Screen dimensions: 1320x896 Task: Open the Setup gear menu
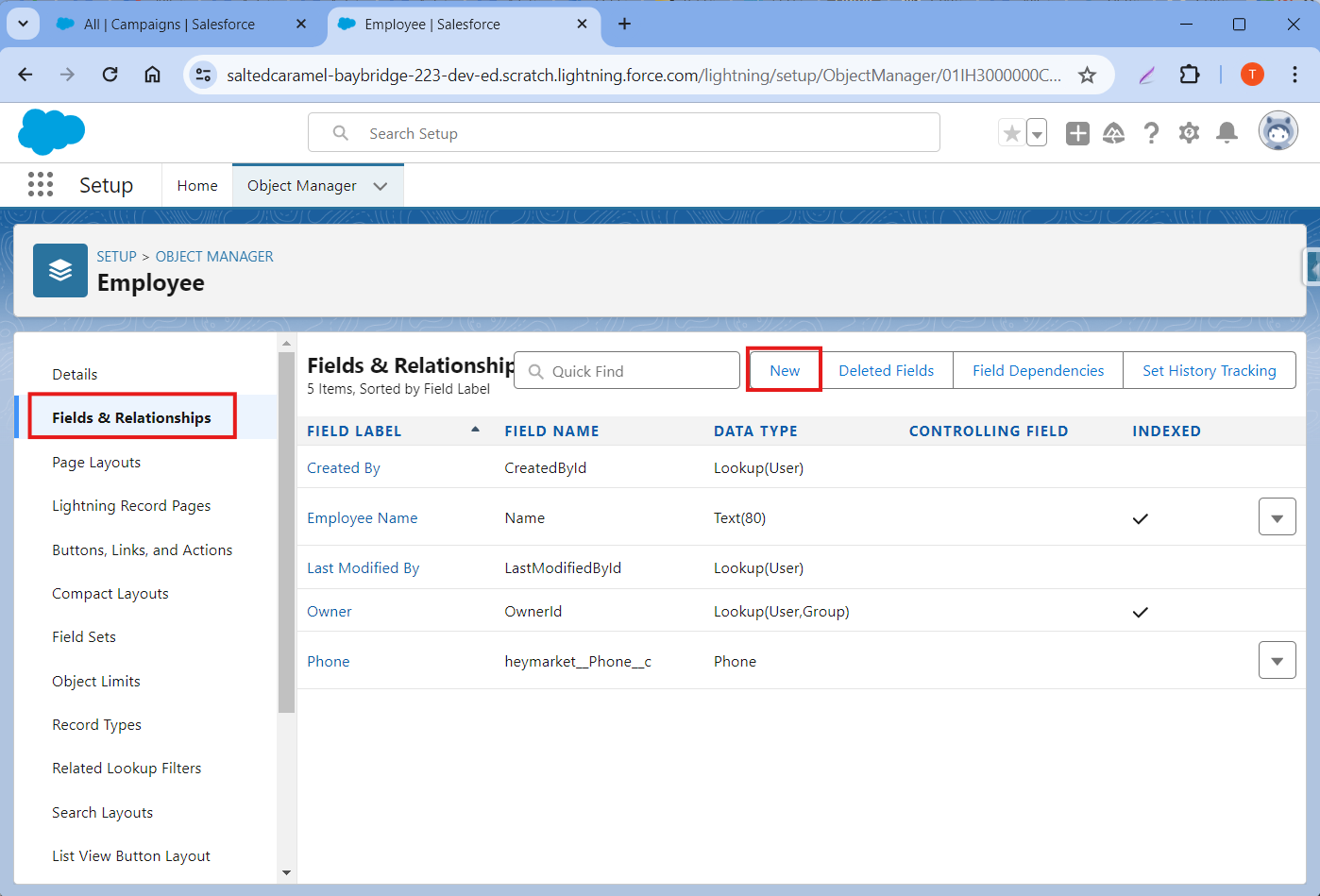click(x=1189, y=133)
